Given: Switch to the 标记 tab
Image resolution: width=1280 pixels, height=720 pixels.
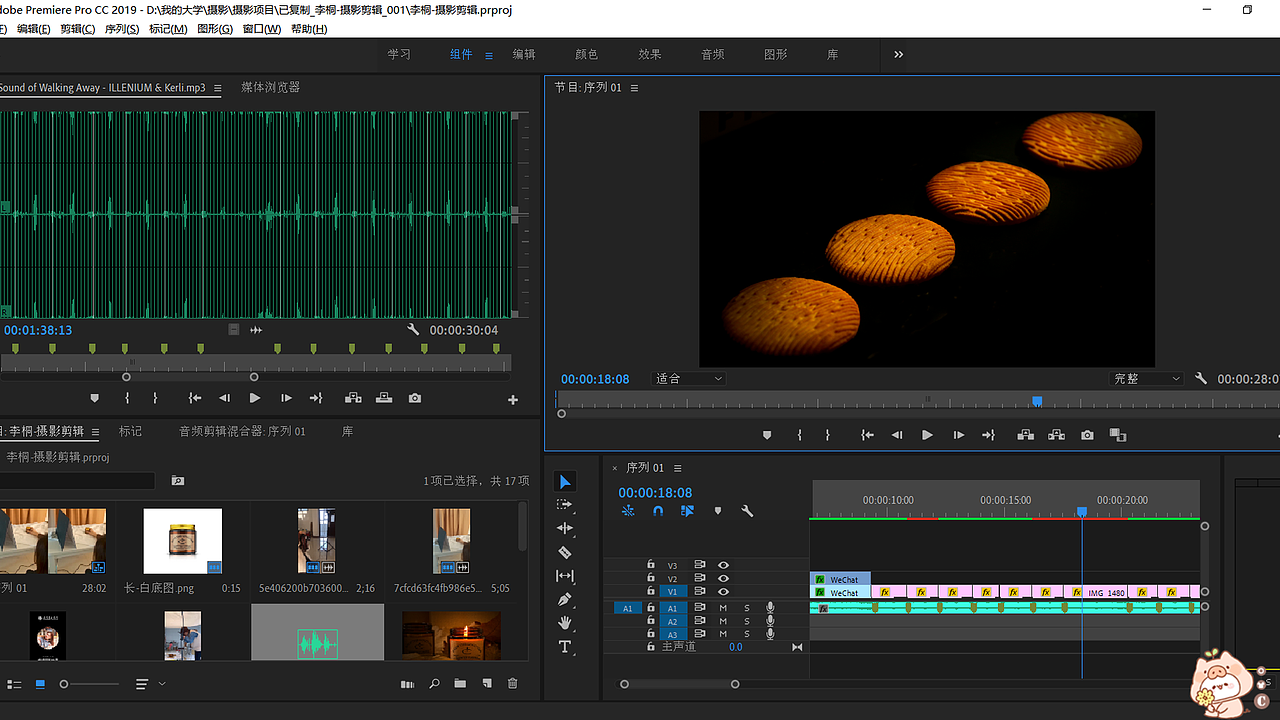Looking at the screenshot, I should click(130, 431).
